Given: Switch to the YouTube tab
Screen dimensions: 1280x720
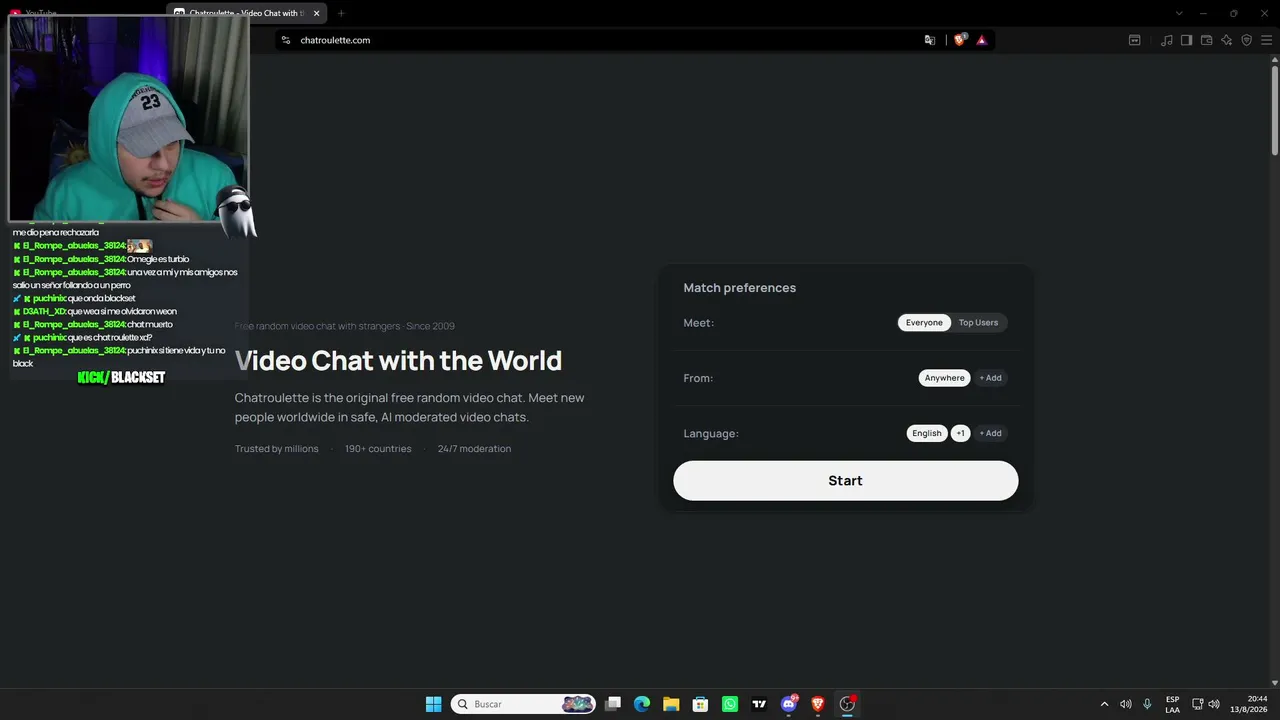Looking at the screenshot, I should click(x=40, y=13).
